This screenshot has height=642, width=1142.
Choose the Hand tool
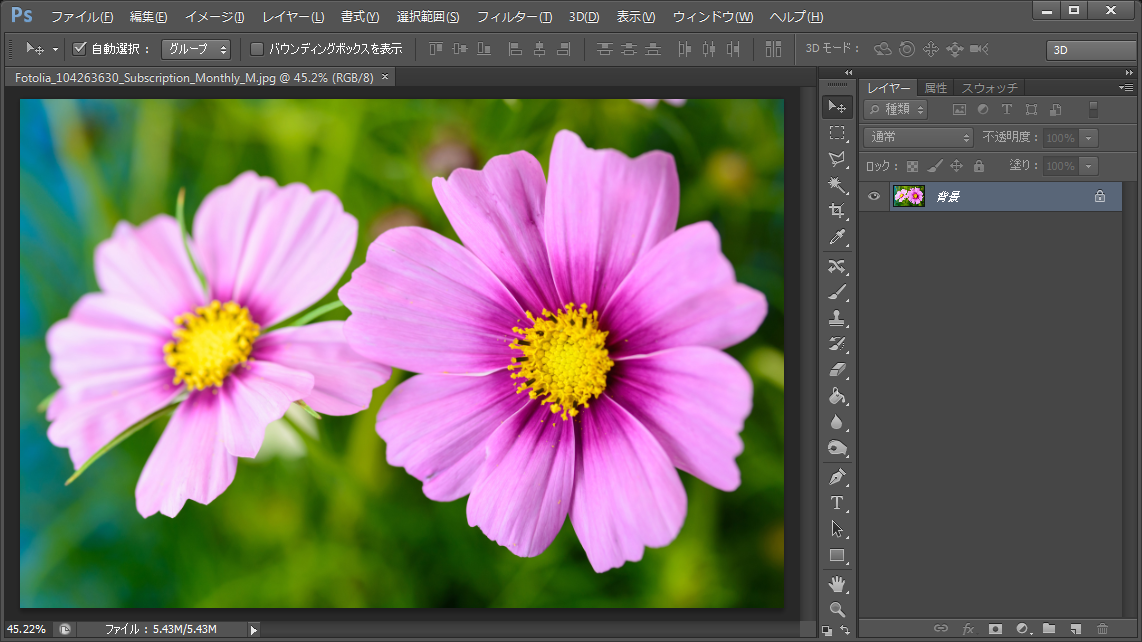click(837, 583)
